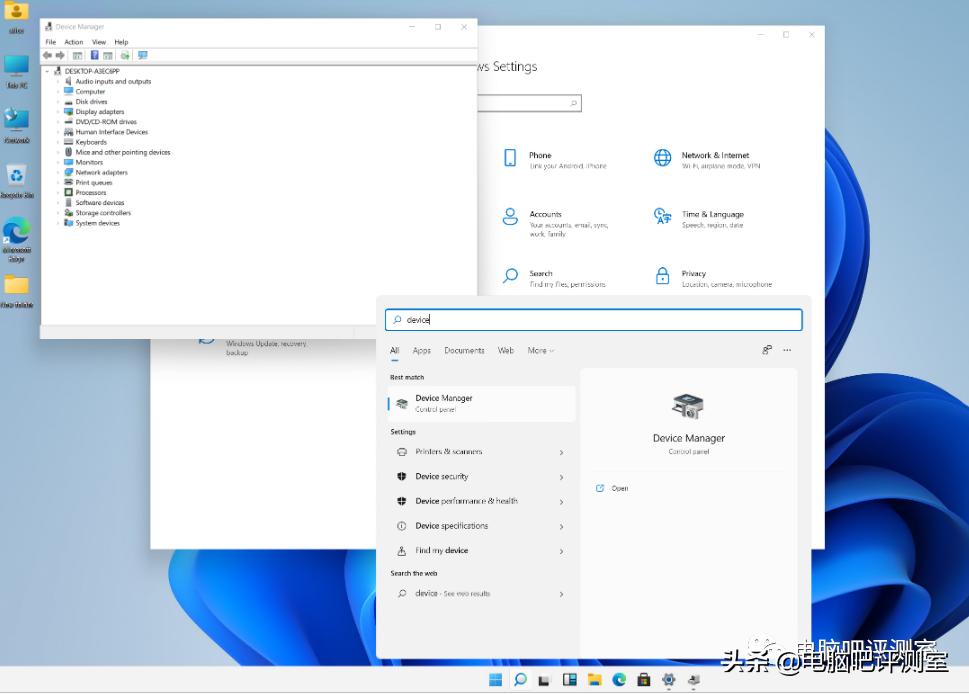969x694 pixels.
Task: Select the Accounts icon in Windows Settings
Action: pyautogui.click(x=510, y=218)
